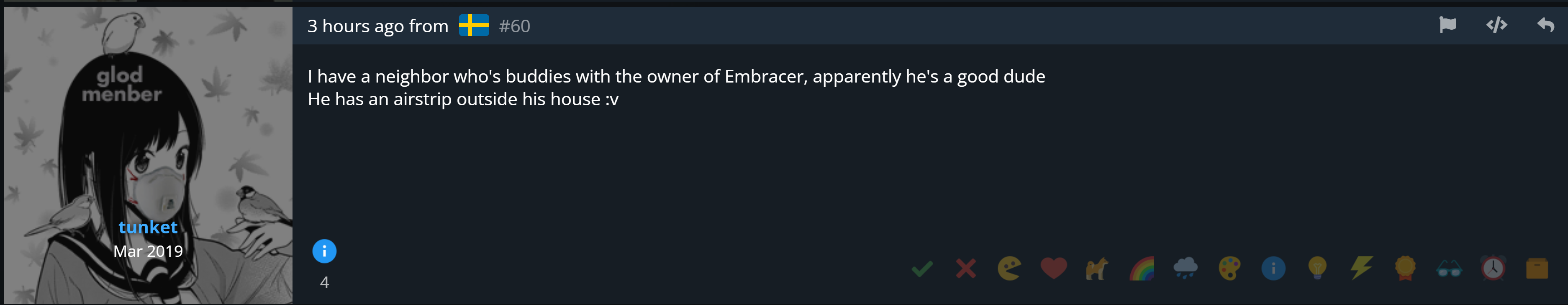Screen dimensions: 1568x305
Task: Reply to post using the arrow icon
Action: tap(1545, 25)
